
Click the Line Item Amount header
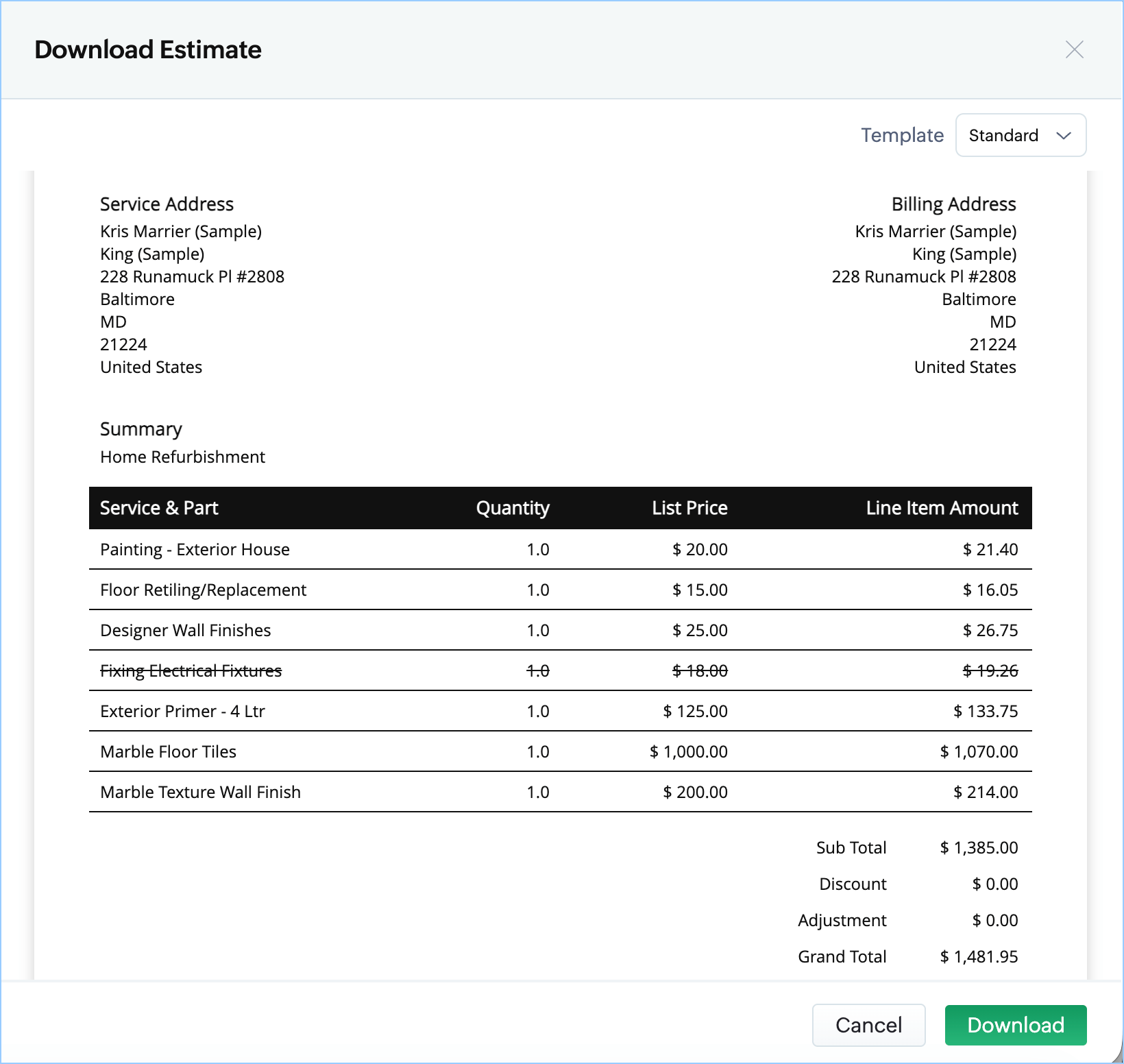click(x=942, y=508)
